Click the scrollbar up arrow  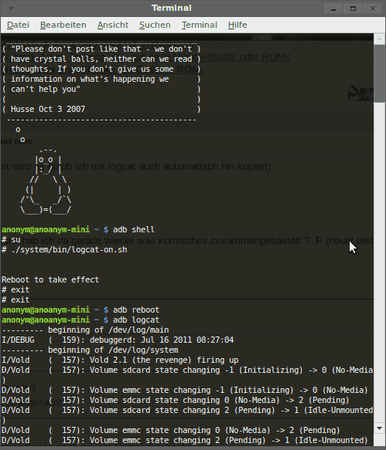click(379, 39)
